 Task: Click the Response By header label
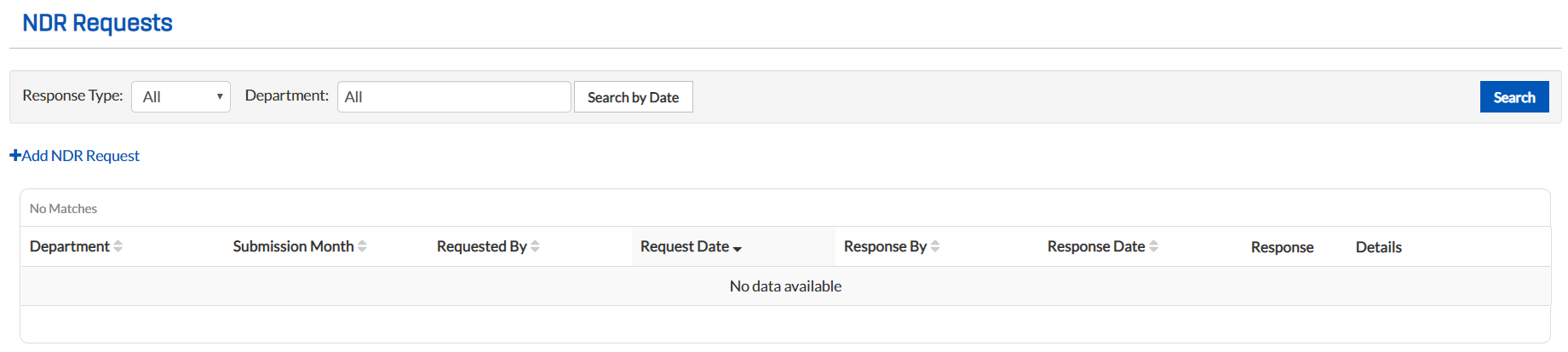pos(885,246)
